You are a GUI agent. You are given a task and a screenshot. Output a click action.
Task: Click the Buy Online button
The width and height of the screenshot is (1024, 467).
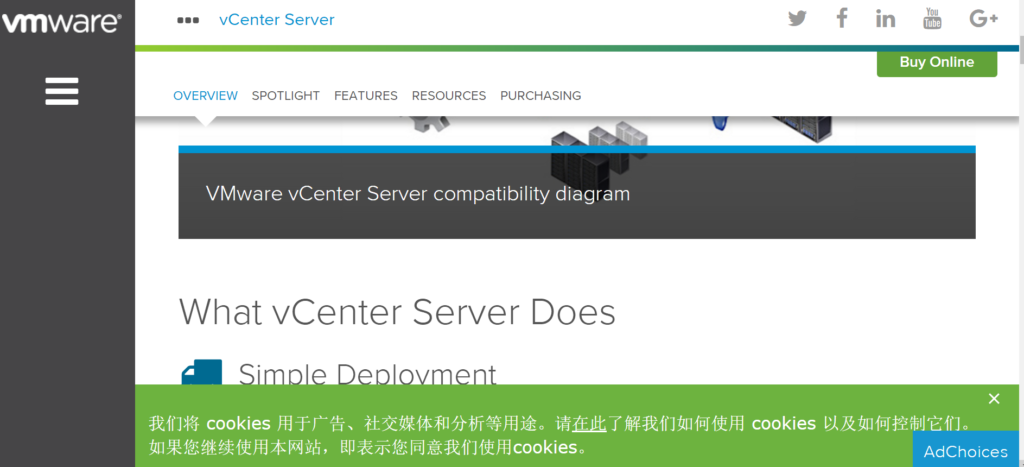(x=936, y=63)
